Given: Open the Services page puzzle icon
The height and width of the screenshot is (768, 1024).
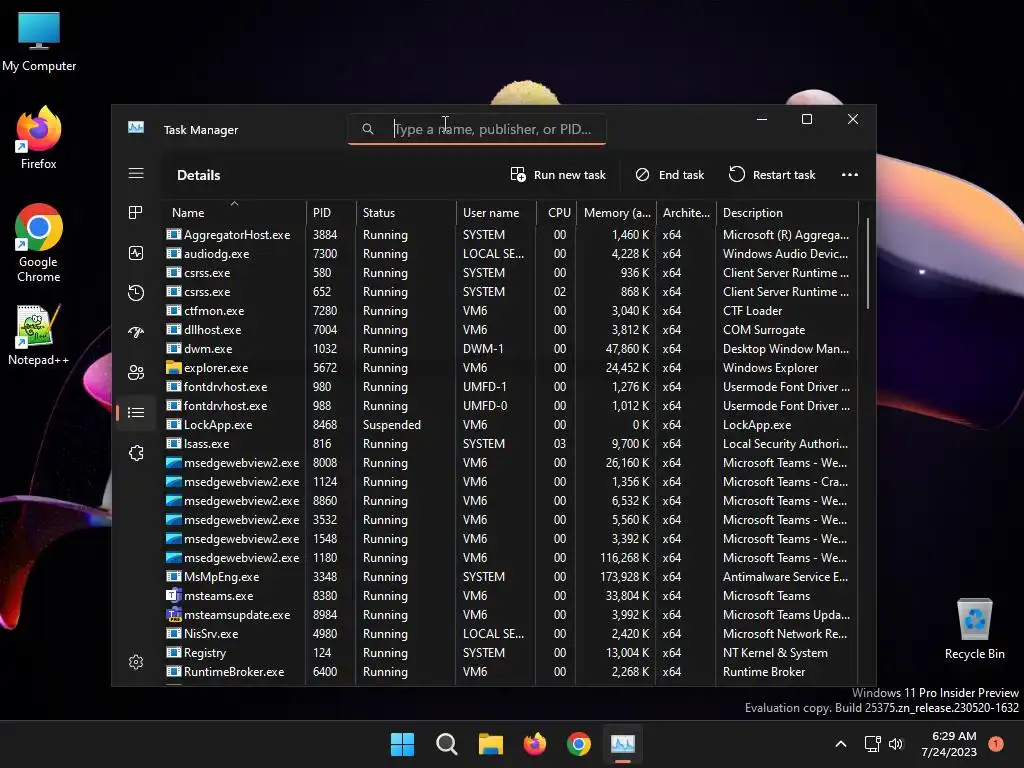Looking at the screenshot, I should (x=136, y=453).
